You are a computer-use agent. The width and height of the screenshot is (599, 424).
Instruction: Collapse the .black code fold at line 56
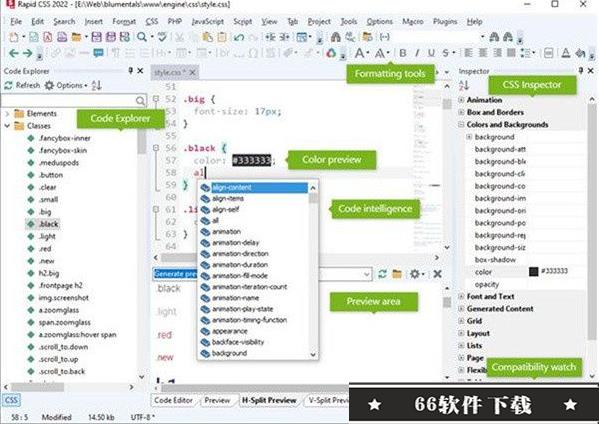[156, 148]
